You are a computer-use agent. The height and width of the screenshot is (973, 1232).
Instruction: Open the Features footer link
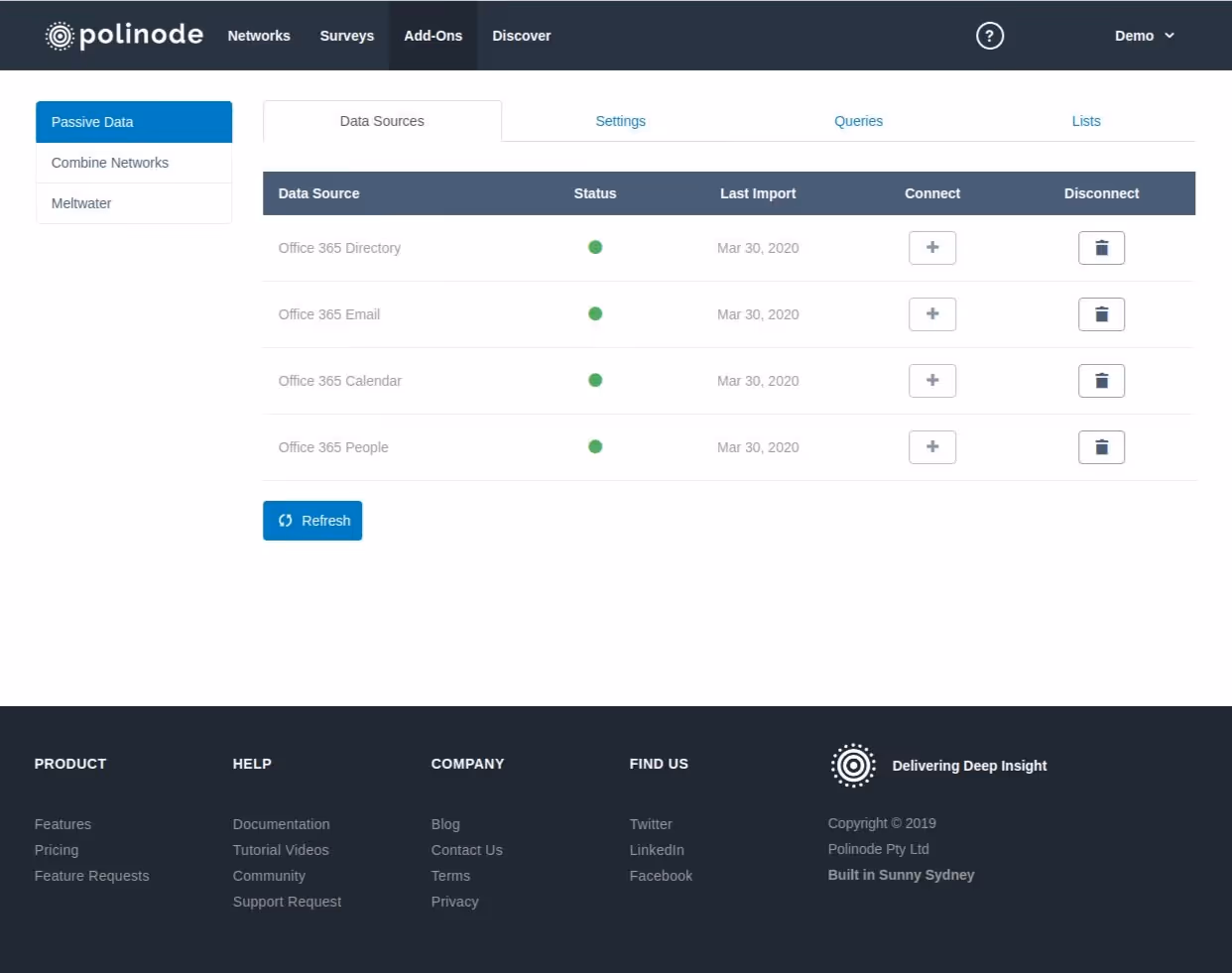click(x=62, y=824)
